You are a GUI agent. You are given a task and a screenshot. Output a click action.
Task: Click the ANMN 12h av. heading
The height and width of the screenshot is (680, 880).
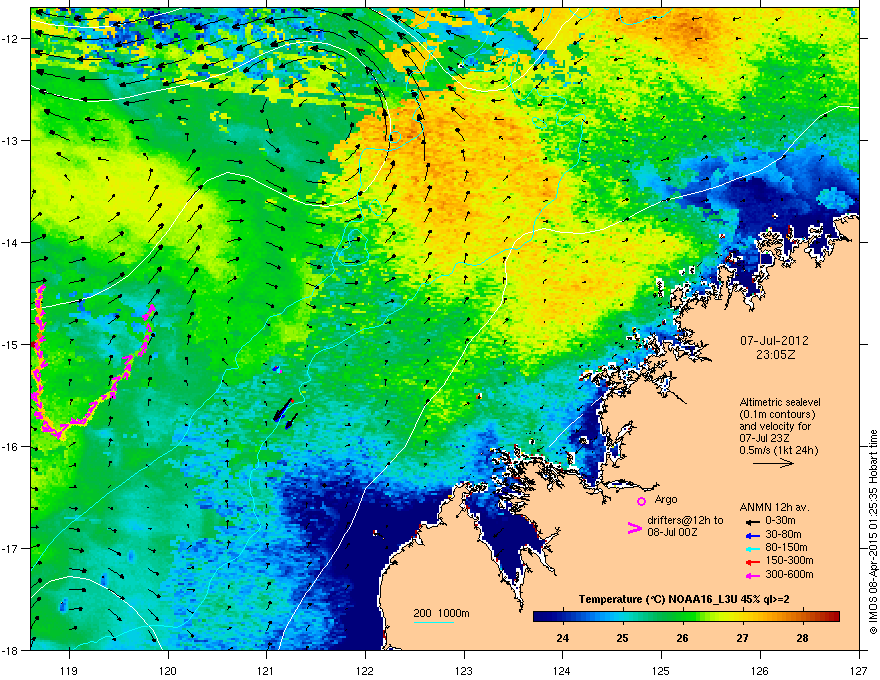point(774,507)
